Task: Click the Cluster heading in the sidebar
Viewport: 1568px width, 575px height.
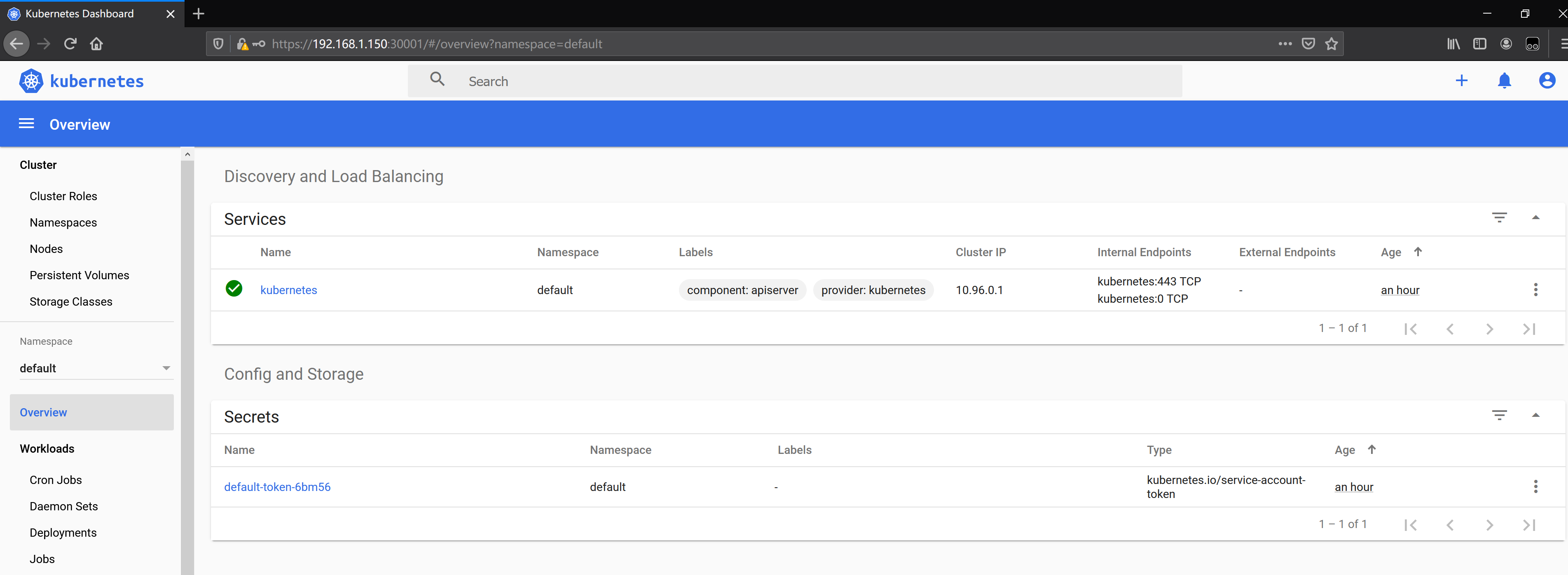Action: (38, 165)
